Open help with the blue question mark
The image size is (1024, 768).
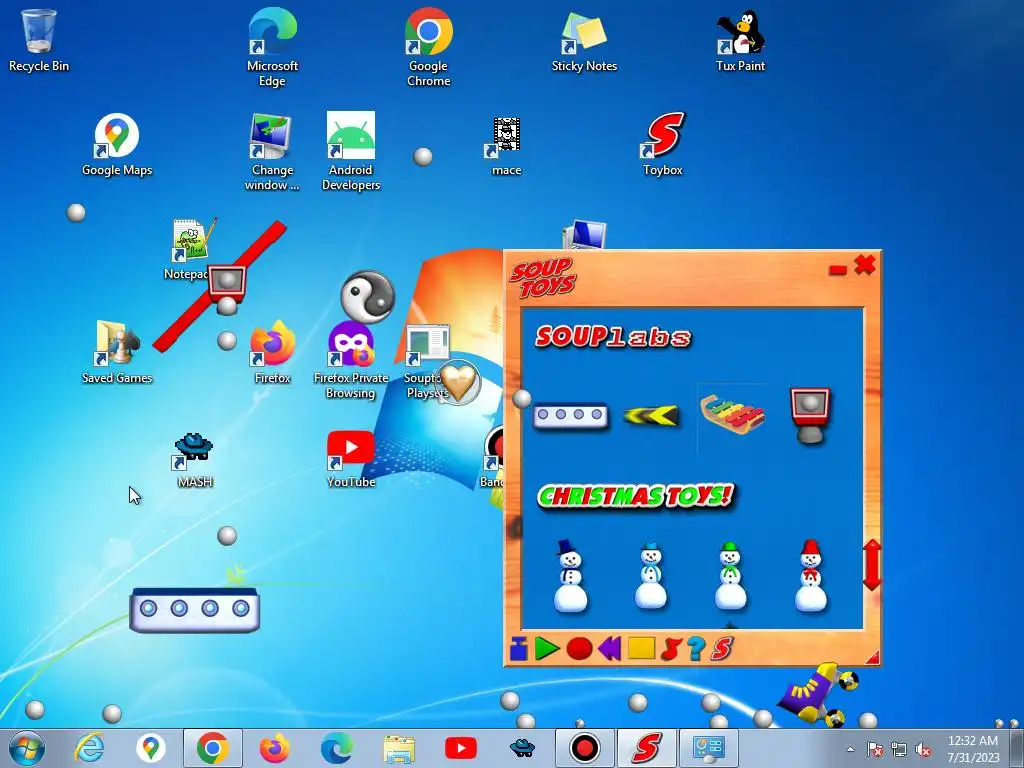(x=696, y=648)
